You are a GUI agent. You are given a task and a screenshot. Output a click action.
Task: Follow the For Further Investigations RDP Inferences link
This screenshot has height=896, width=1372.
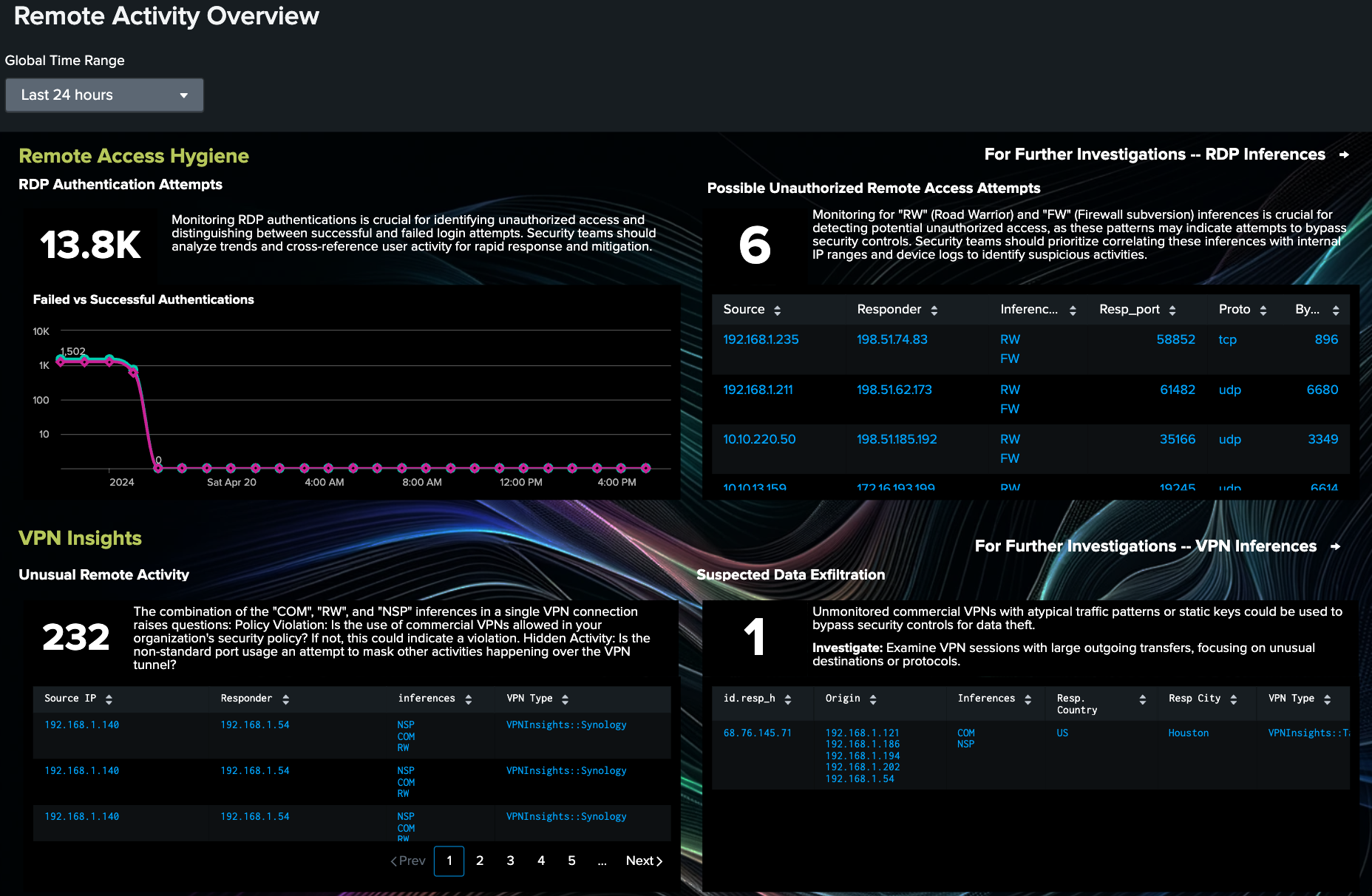pos(1155,155)
